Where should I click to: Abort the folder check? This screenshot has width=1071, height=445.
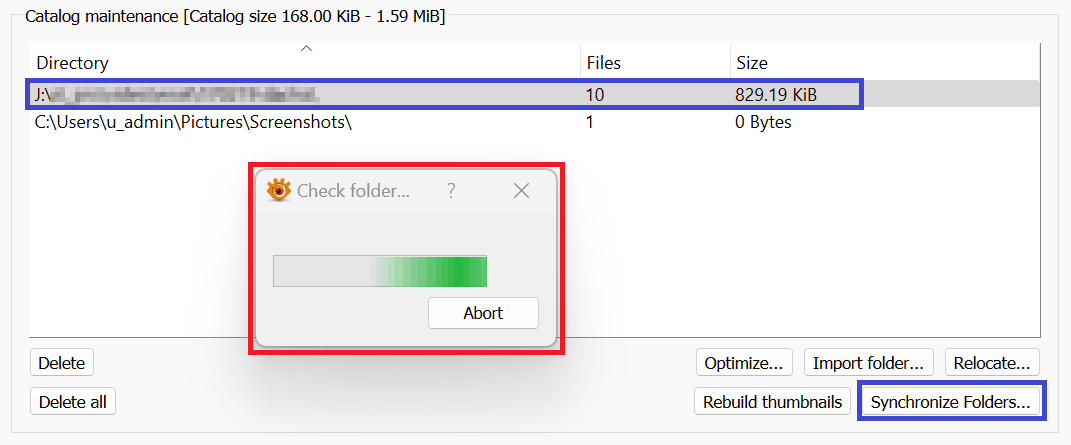(x=483, y=313)
